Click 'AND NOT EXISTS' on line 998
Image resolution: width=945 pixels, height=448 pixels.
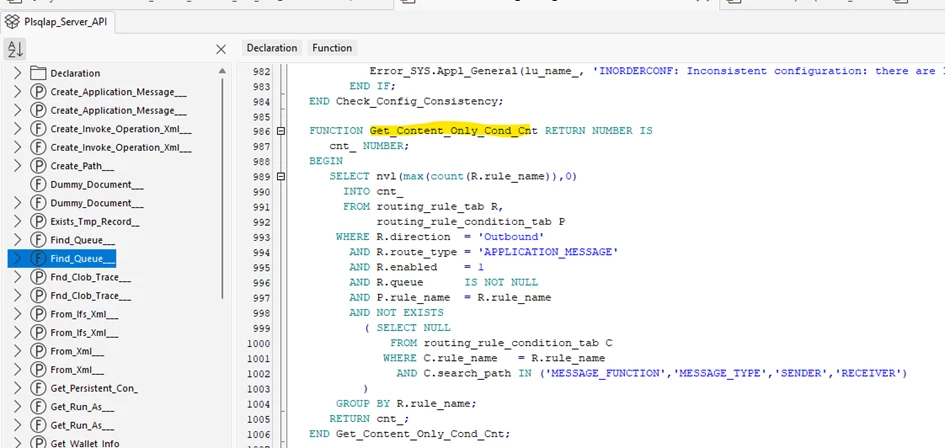tap(396, 312)
